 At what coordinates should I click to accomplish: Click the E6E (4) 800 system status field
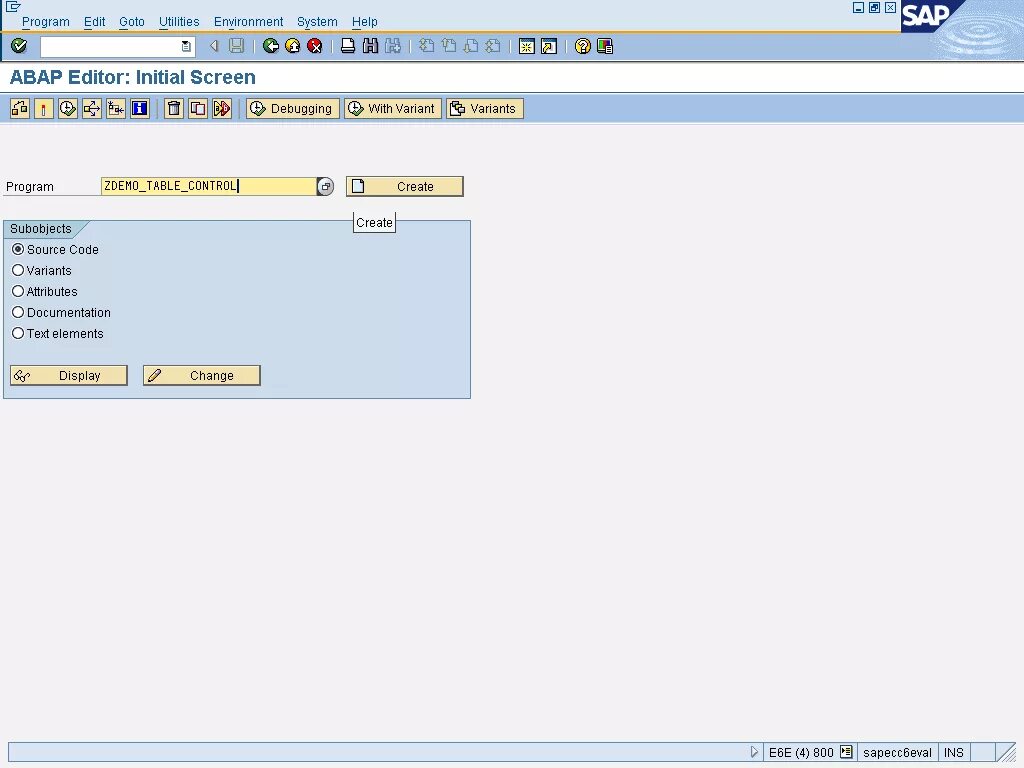click(x=801, y=752)
